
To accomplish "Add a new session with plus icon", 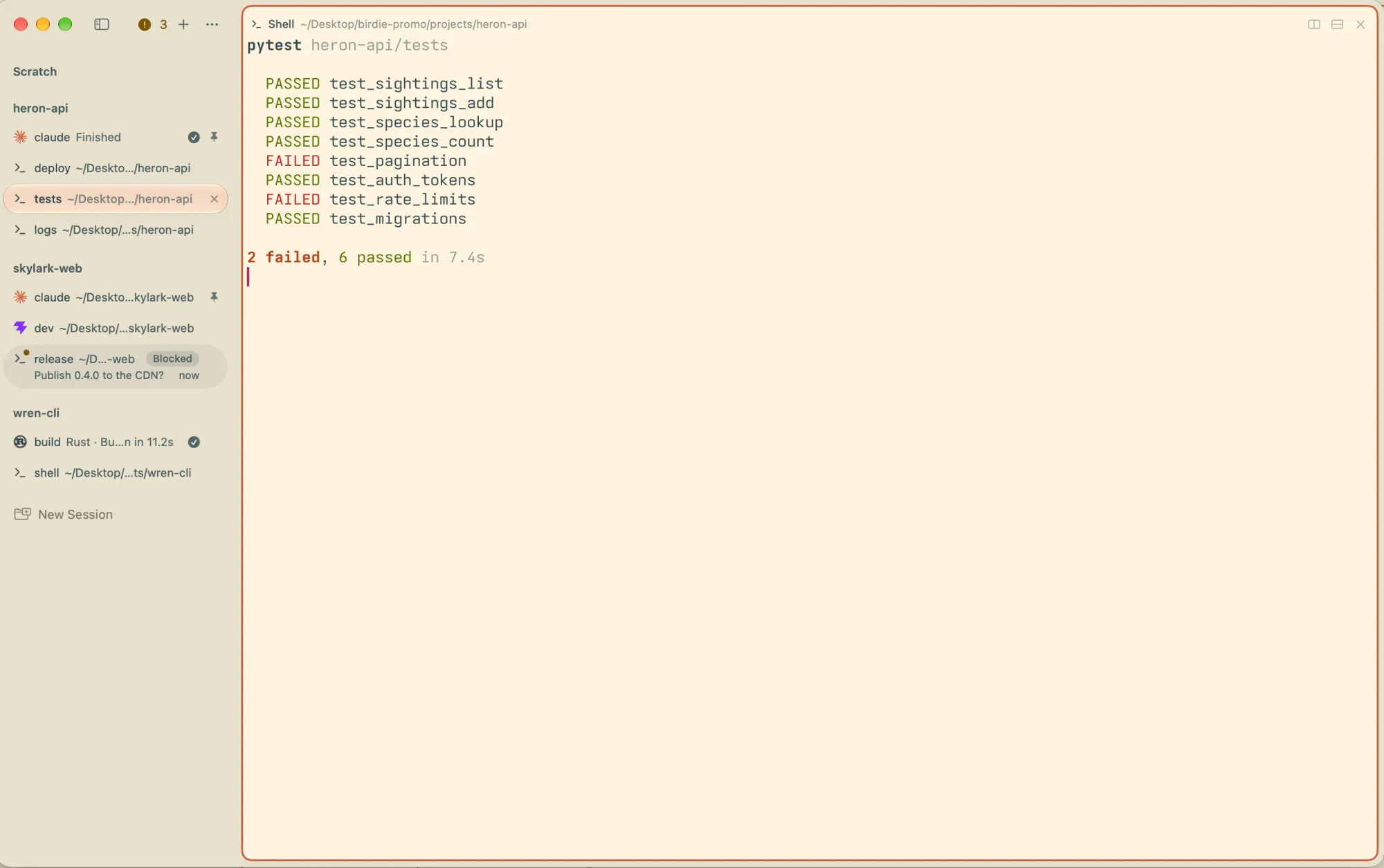I will 183,24.
